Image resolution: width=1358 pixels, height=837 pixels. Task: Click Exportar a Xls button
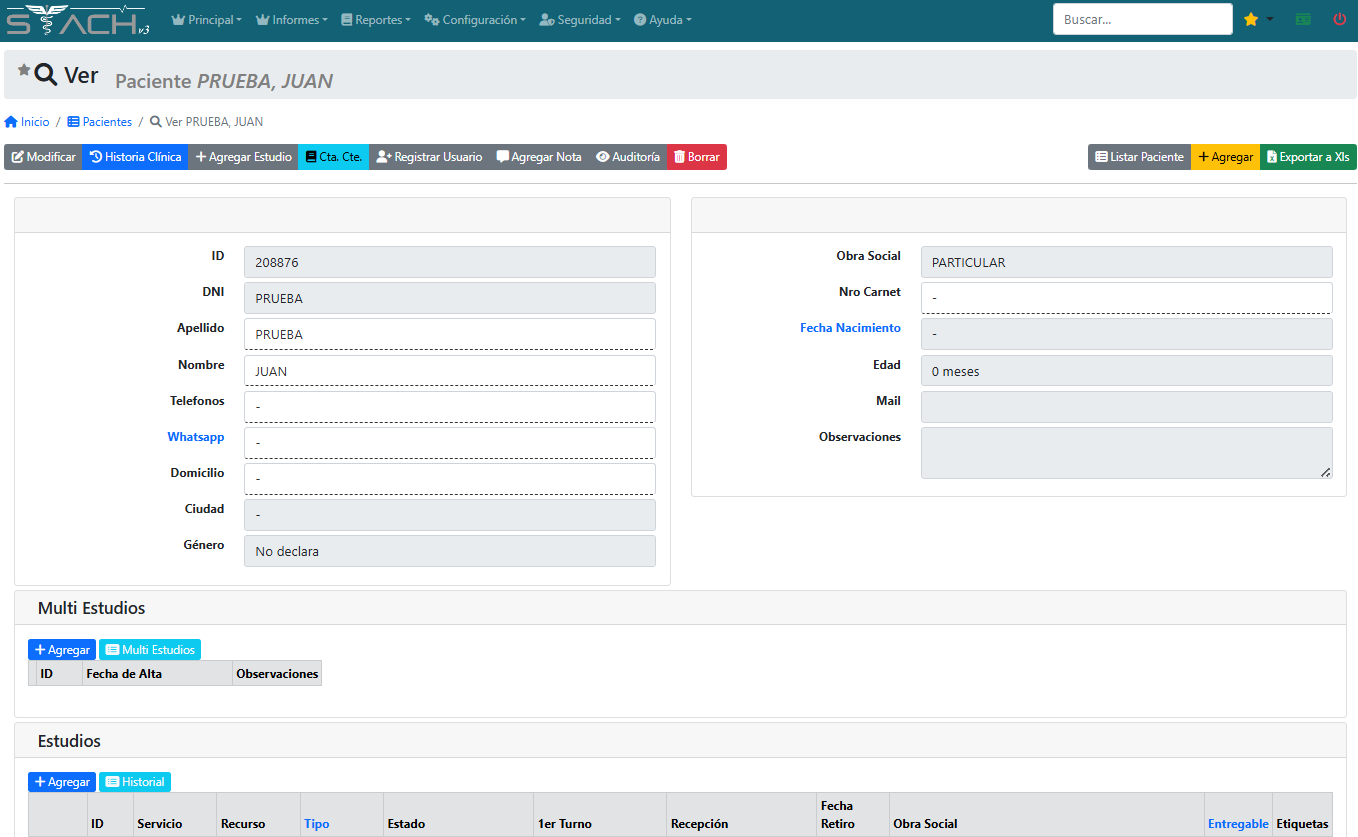1308,157
